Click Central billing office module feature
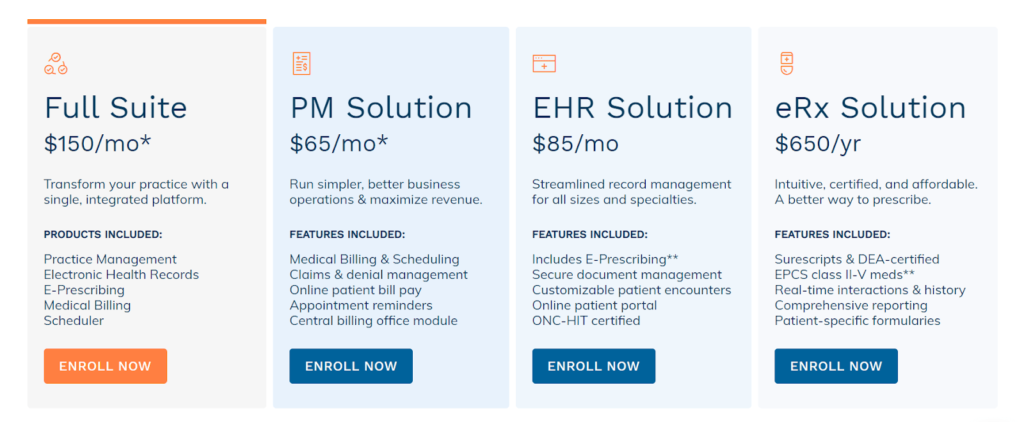Screen dimensions: 1024x422 [x=374, y=321]
